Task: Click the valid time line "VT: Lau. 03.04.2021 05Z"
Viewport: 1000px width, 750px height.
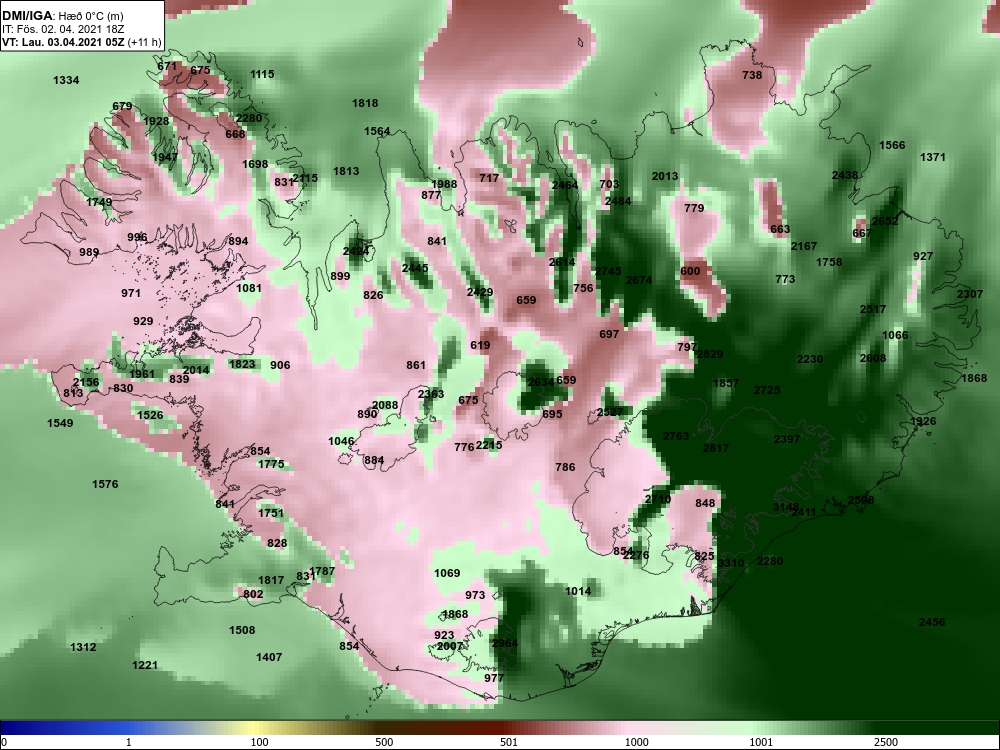Action: (x=64, y=42)
